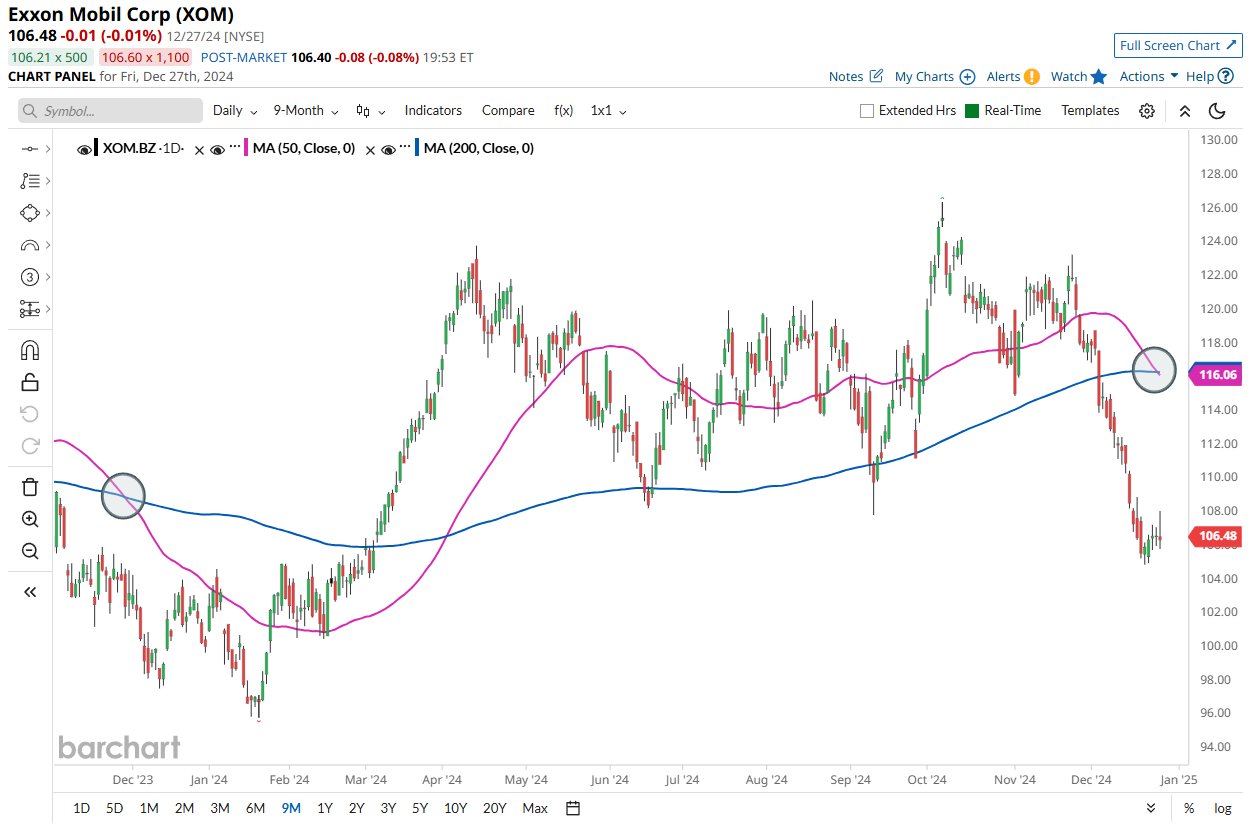
Task: Open more options for MA (50, Close, 0)
Action: pos(237,148)
